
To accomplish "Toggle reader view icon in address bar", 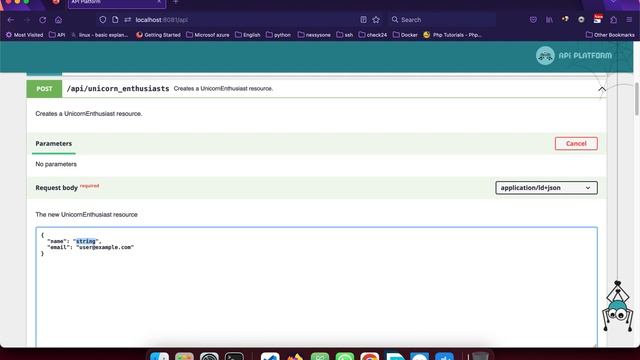I will 363,20.
